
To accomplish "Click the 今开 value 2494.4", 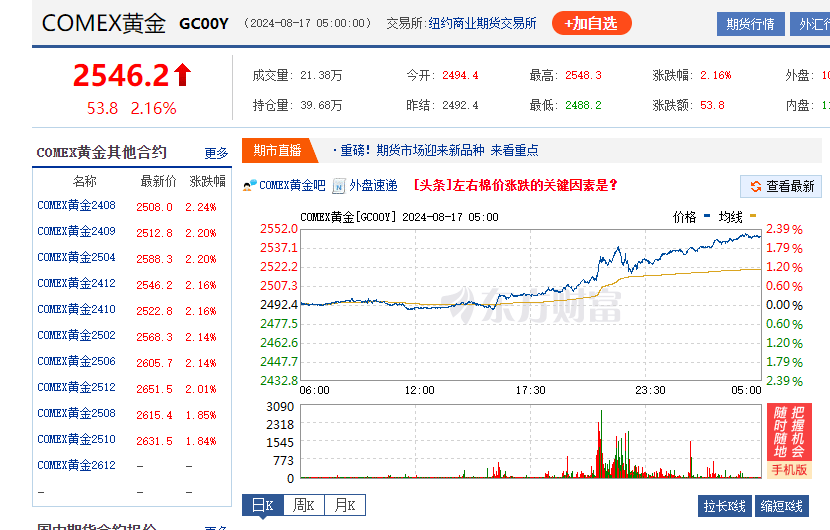I will point(460,75).
